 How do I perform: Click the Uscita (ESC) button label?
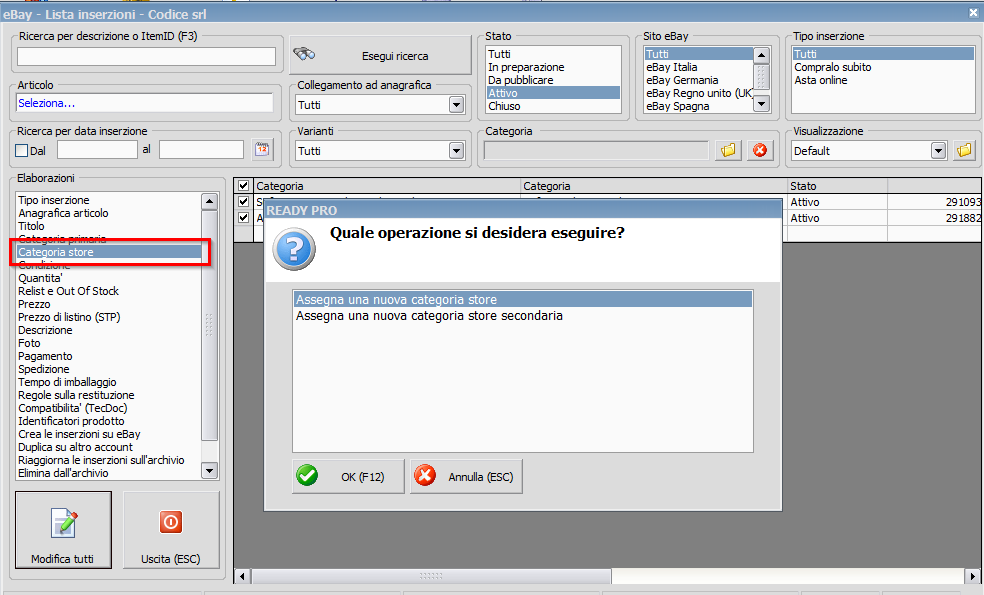171,559
